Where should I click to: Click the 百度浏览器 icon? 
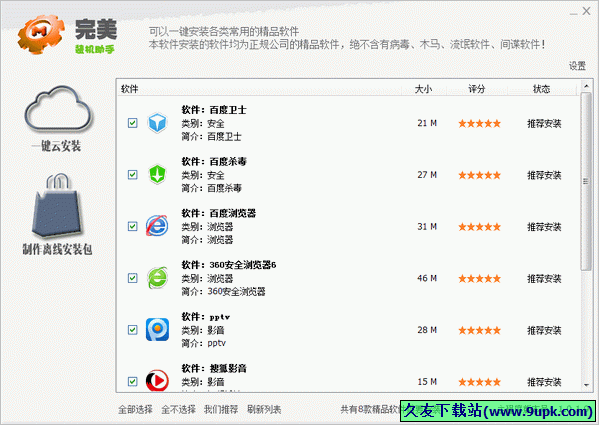[x=157, y=226]
